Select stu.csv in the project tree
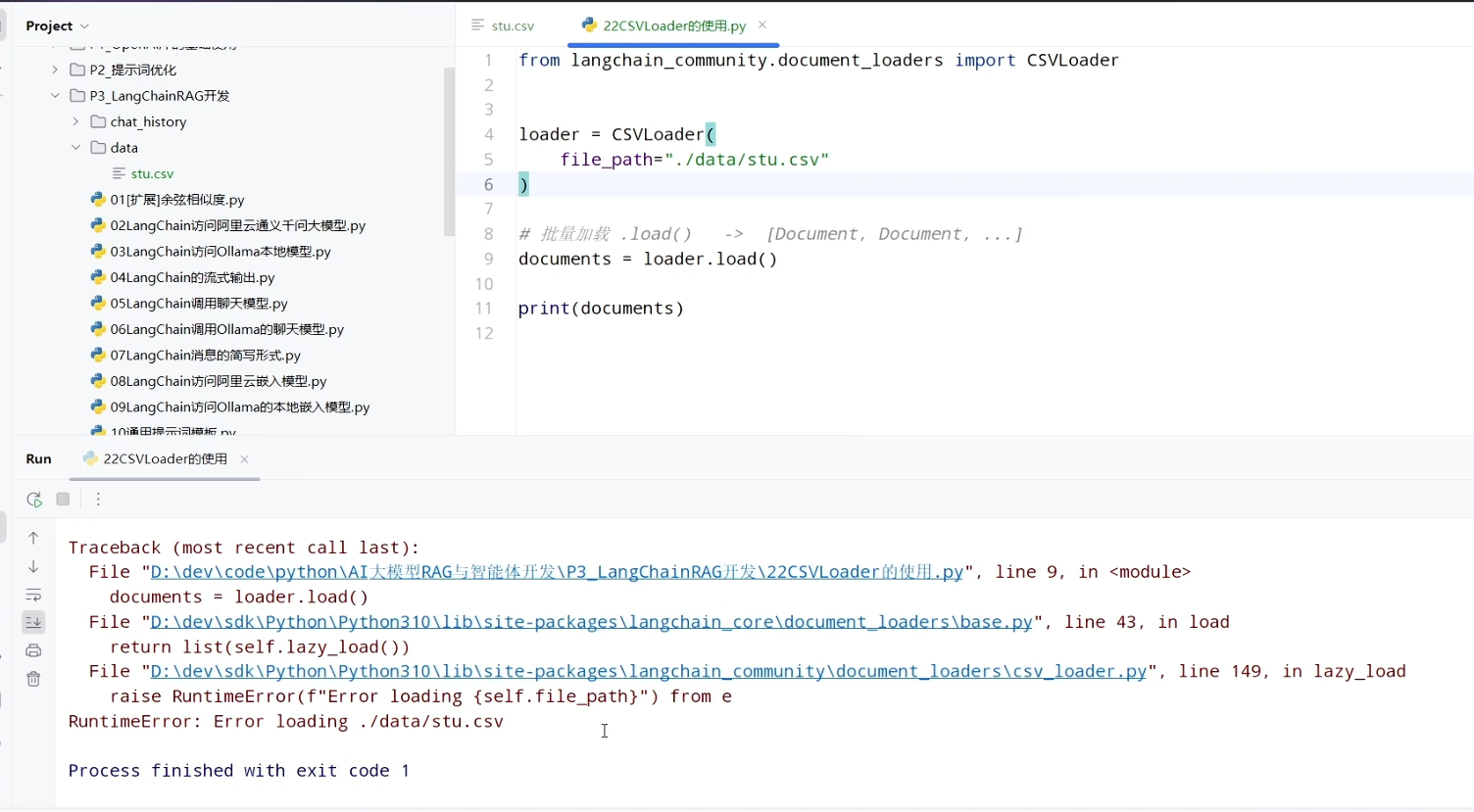Viewport: 1474px width, 812px height. pos(152,173)
